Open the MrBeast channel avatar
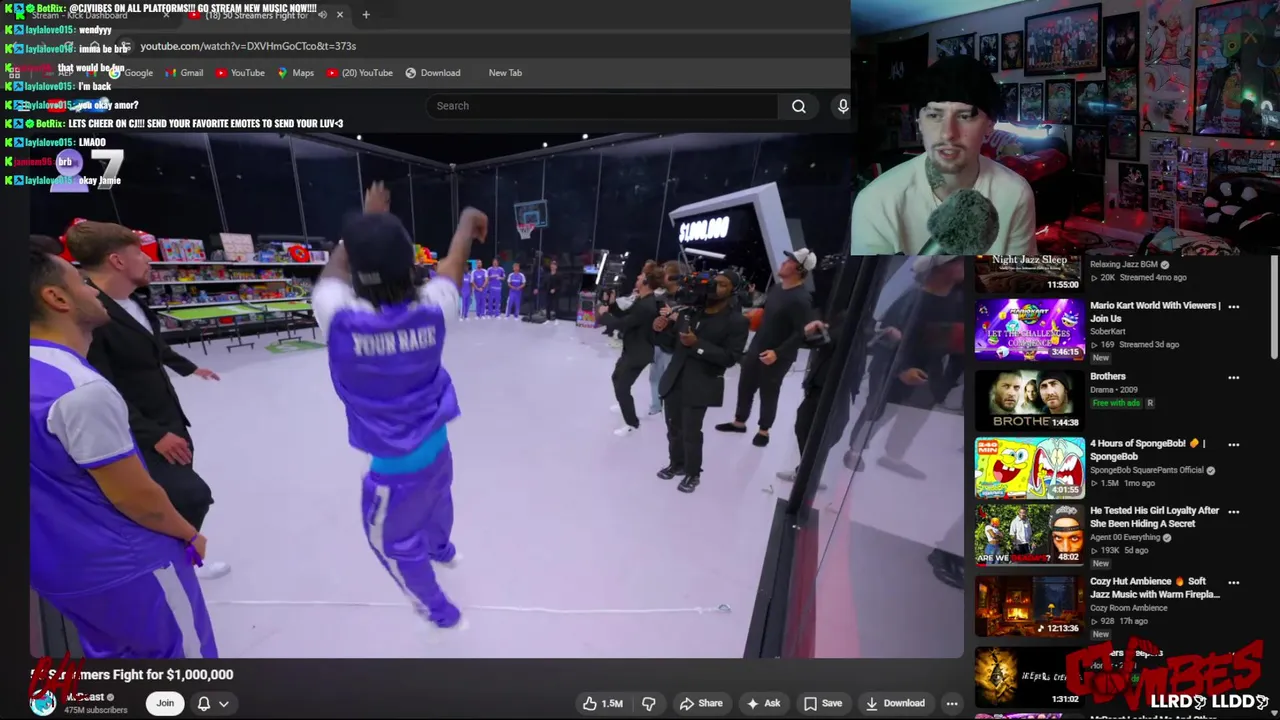Viewport: 1280px width, 720px height. point(42,702)
